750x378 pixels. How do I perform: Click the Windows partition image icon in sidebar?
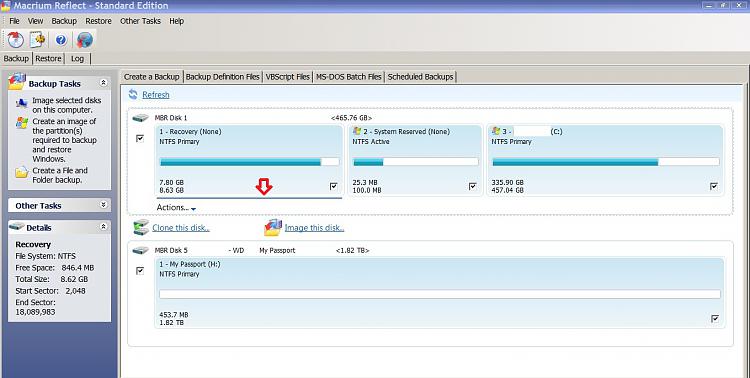[22, 122]
